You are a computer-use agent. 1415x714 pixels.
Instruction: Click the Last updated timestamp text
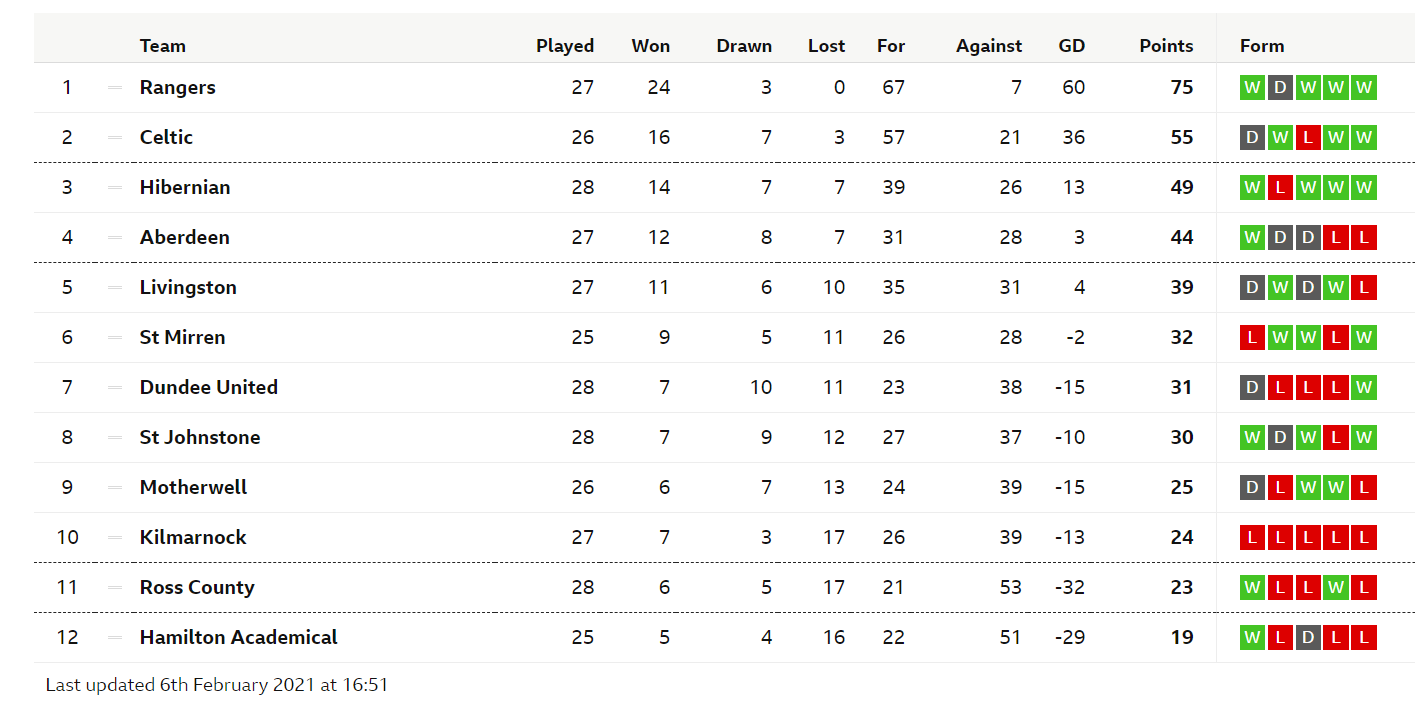(217, 685)
